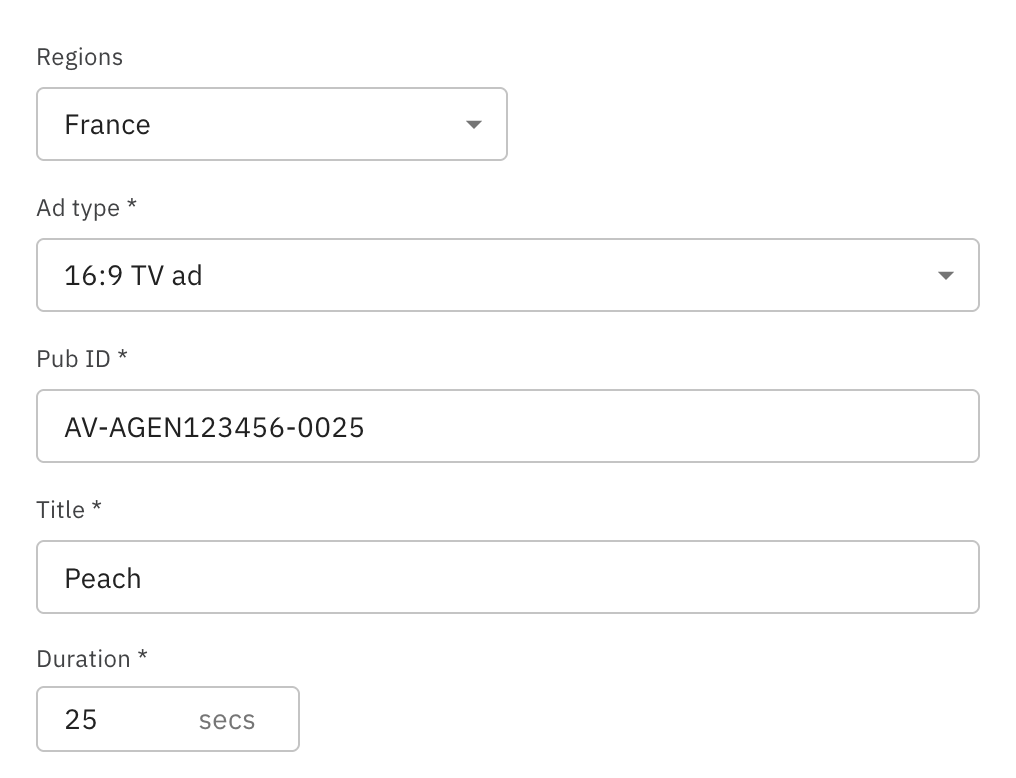Viewport: 1016px width, 778px height.
Task: Click the Pub ID label
Action: coord(70,359)
